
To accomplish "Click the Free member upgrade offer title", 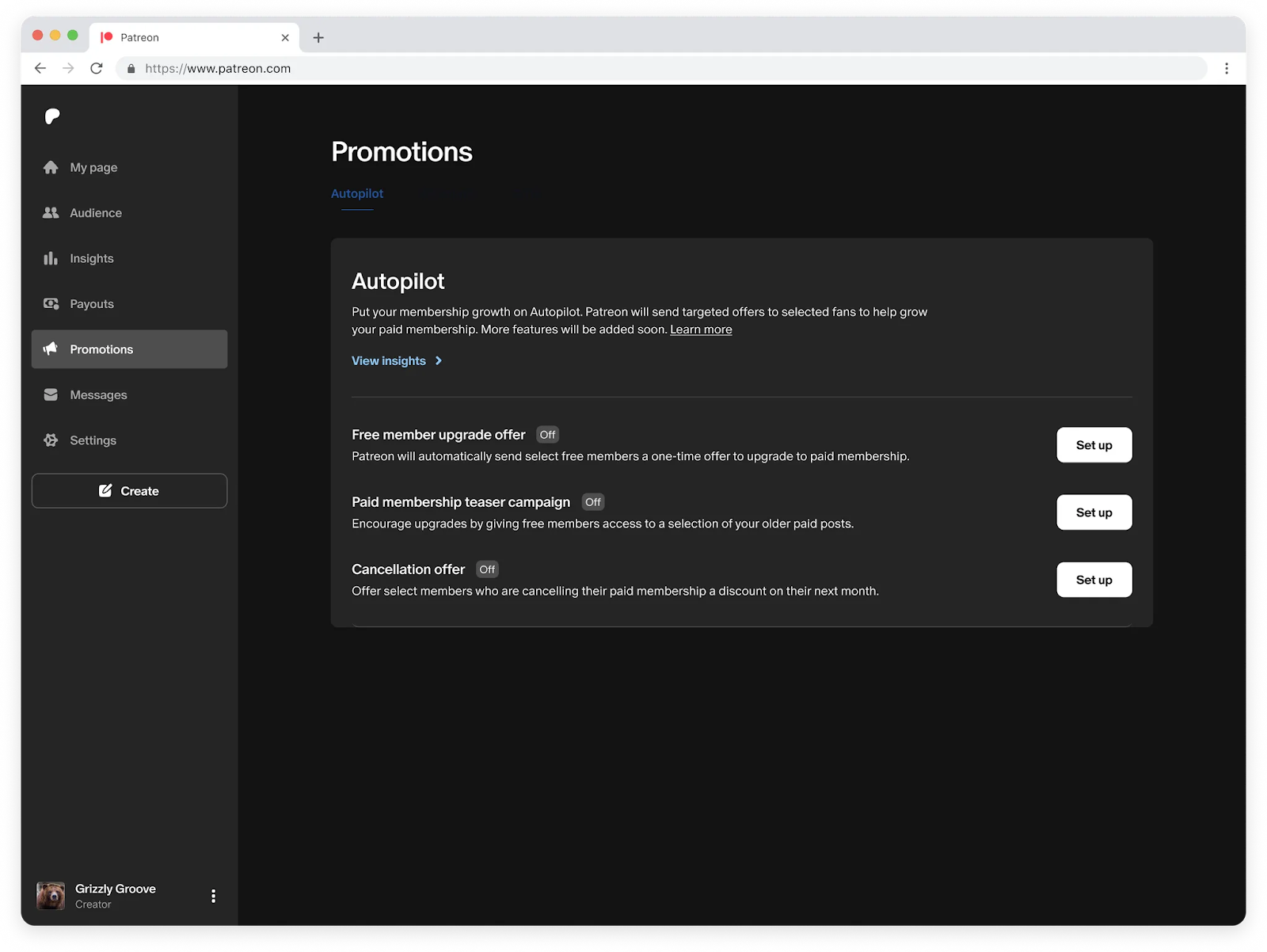I will point(438,435).
